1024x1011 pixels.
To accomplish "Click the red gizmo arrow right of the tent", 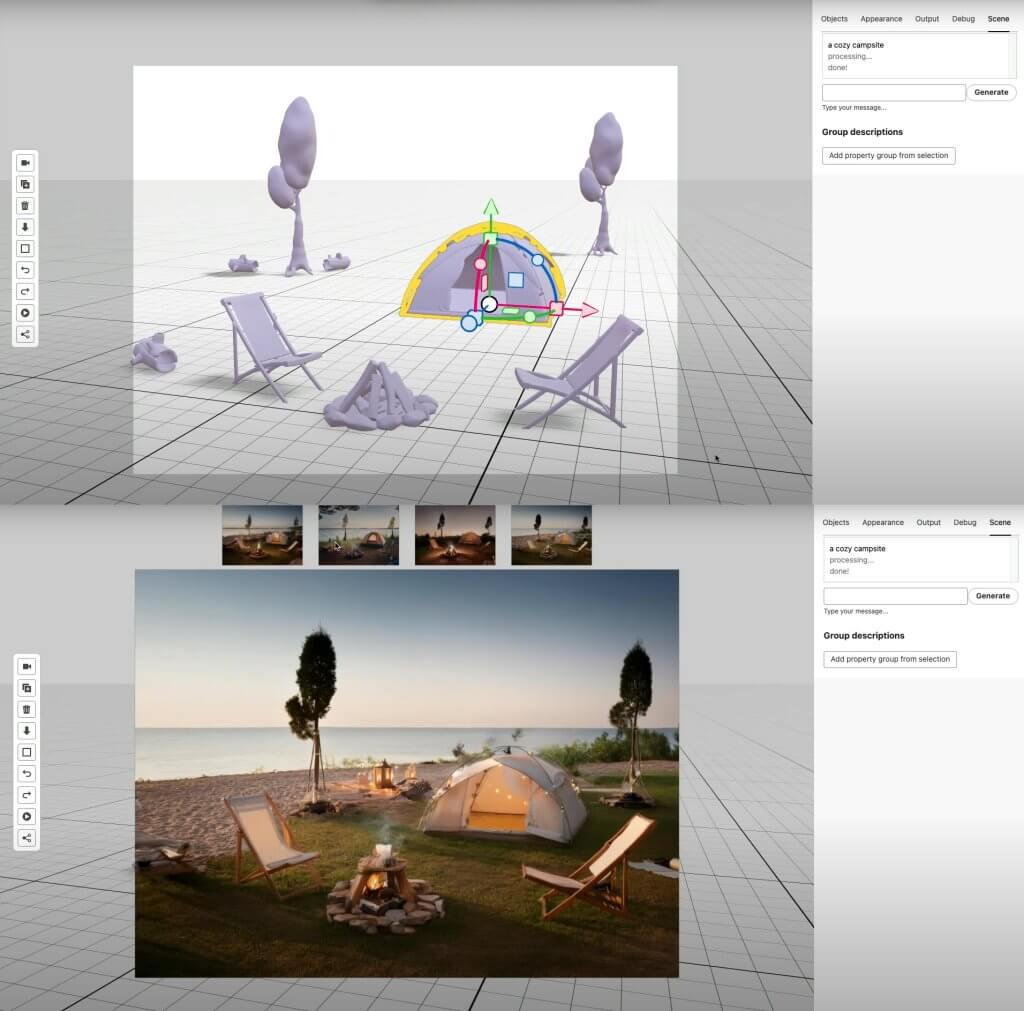I will click(588, 310).
